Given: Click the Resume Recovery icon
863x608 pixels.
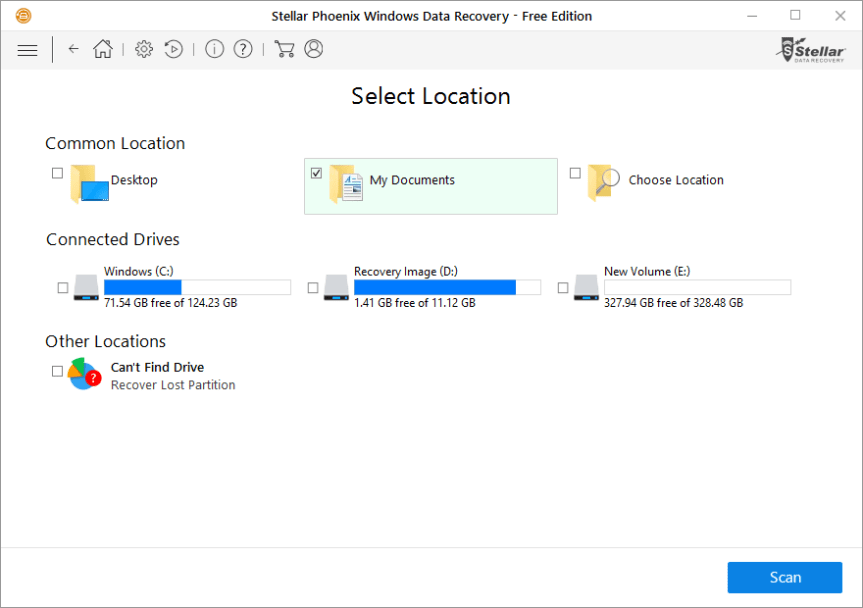Looking at the screenshot, I should pyautogui.click(x=174, y=49).
